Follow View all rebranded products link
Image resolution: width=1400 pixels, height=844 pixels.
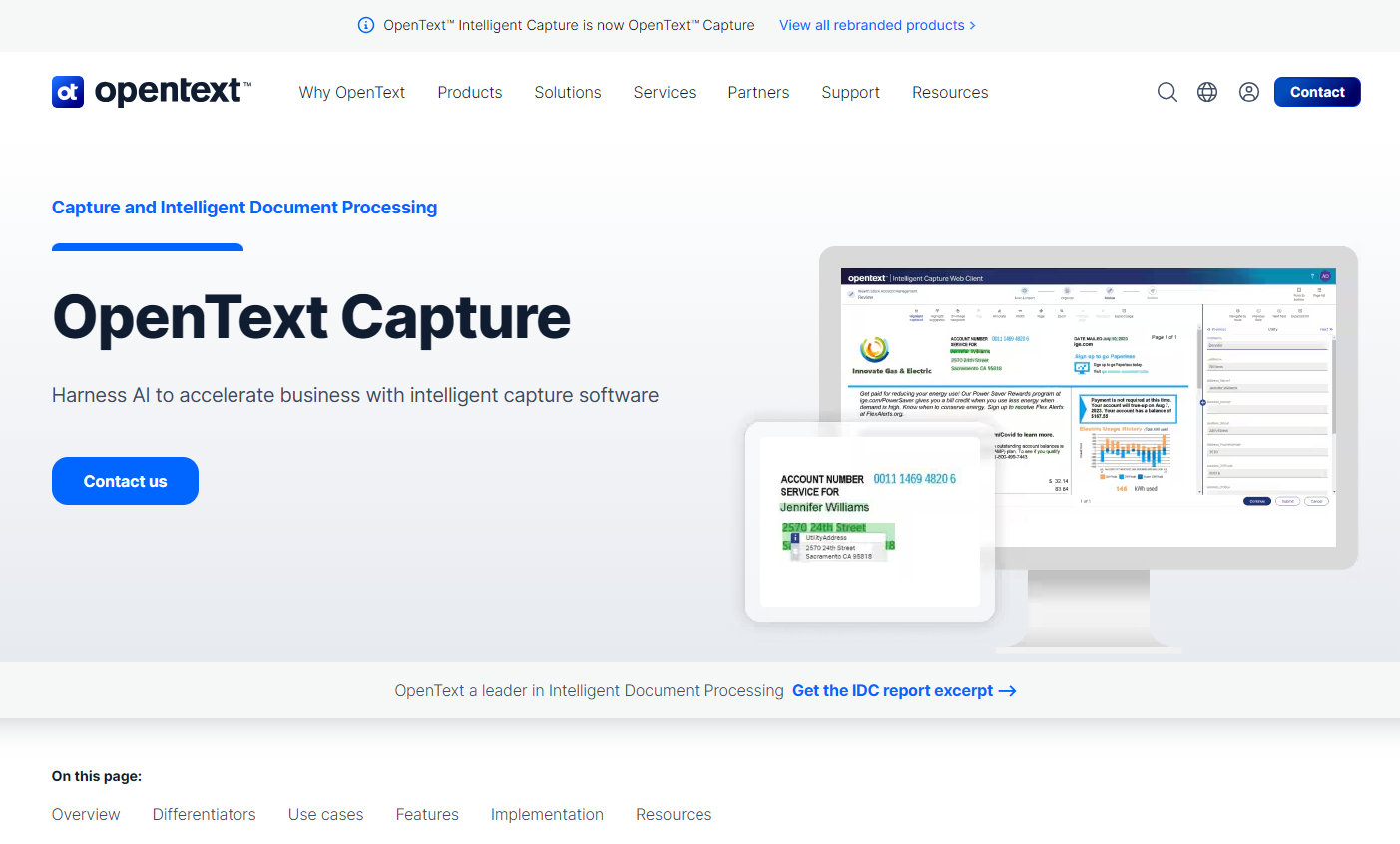[x=877, y=25]
